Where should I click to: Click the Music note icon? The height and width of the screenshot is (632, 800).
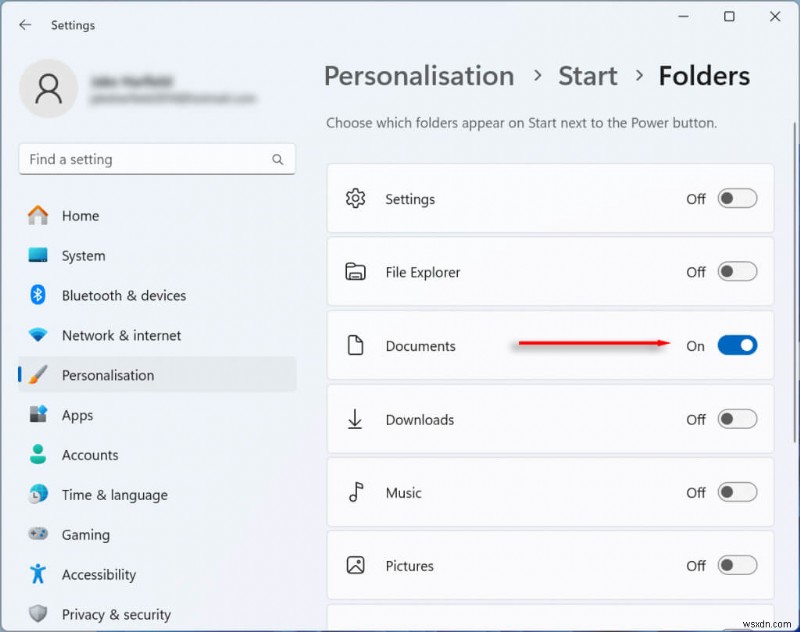pos(356,492)
